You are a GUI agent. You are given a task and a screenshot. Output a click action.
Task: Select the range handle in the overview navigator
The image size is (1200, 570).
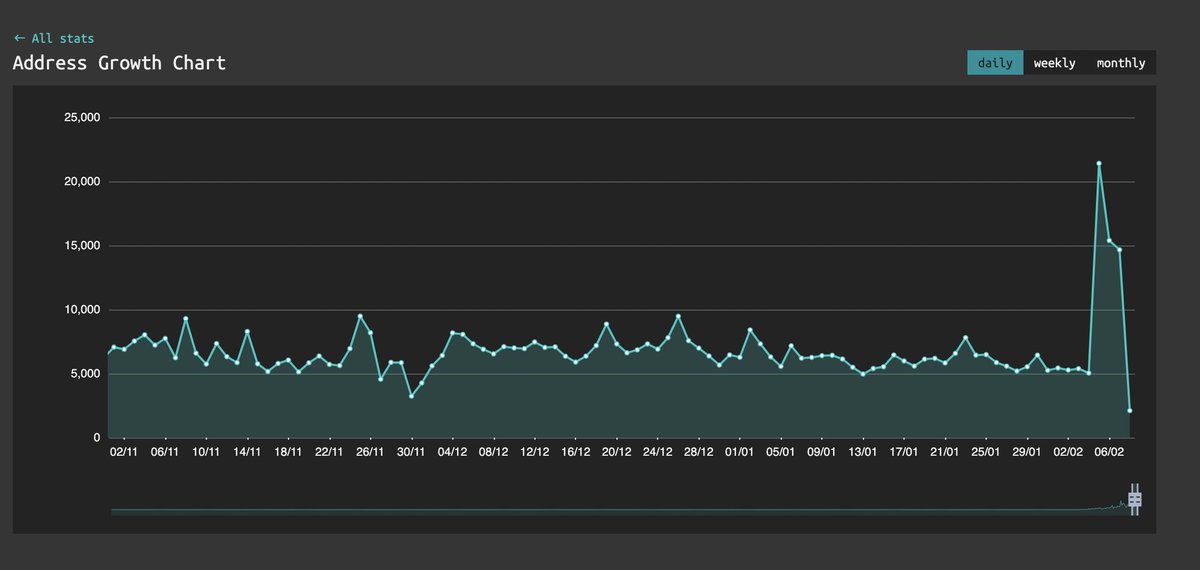tap(1134, 500)
